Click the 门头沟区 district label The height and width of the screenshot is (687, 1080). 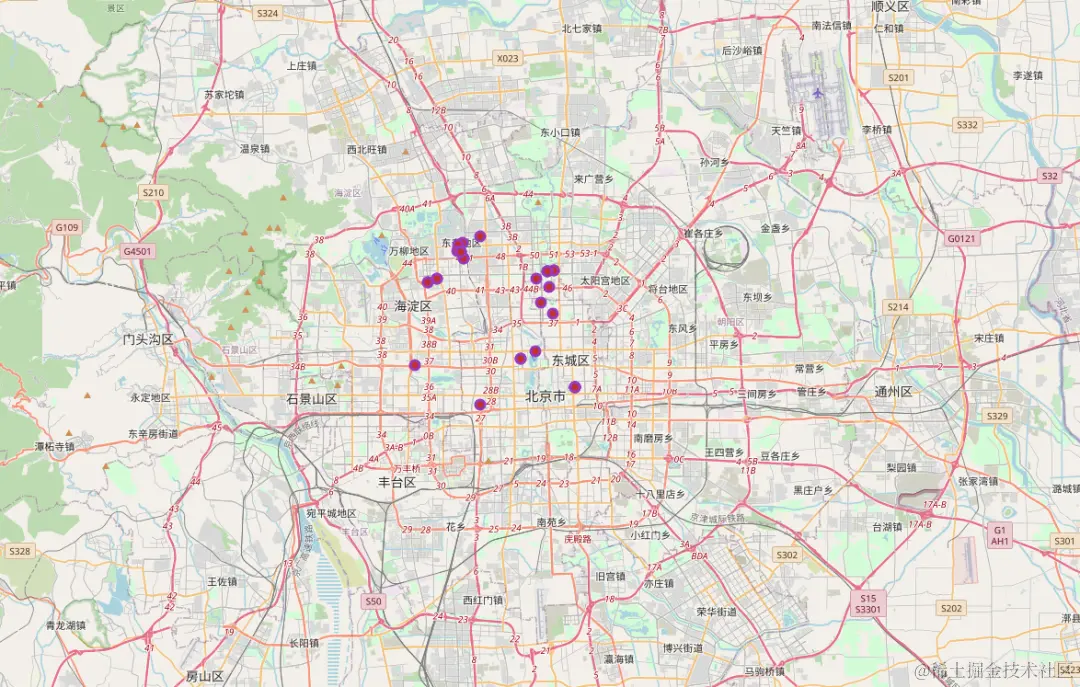(148, 339)
